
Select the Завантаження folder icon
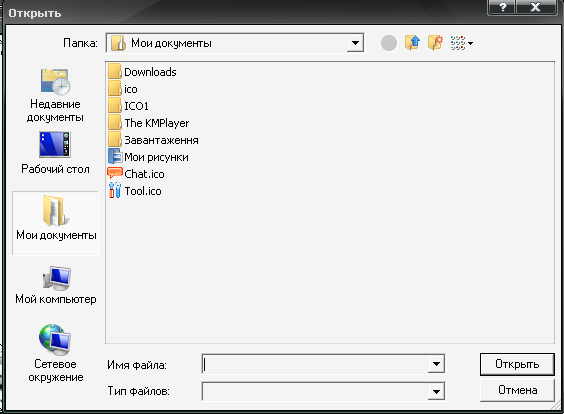pos(115,140)
